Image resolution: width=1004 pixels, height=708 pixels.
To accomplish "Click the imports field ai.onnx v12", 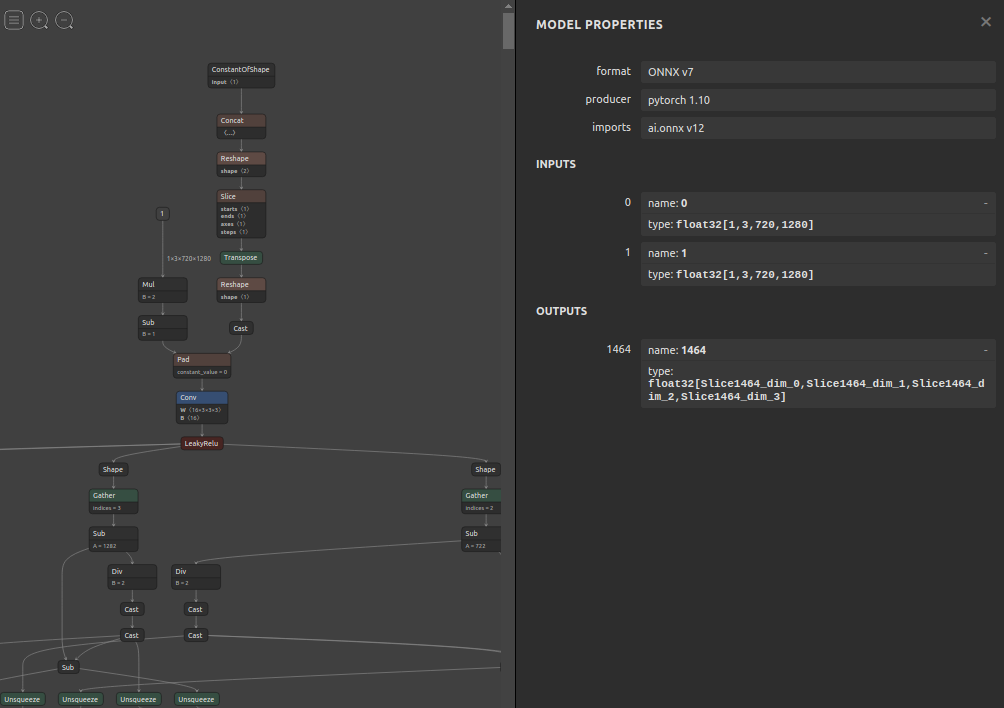I will pyautogui.click(x=818, y=128).
